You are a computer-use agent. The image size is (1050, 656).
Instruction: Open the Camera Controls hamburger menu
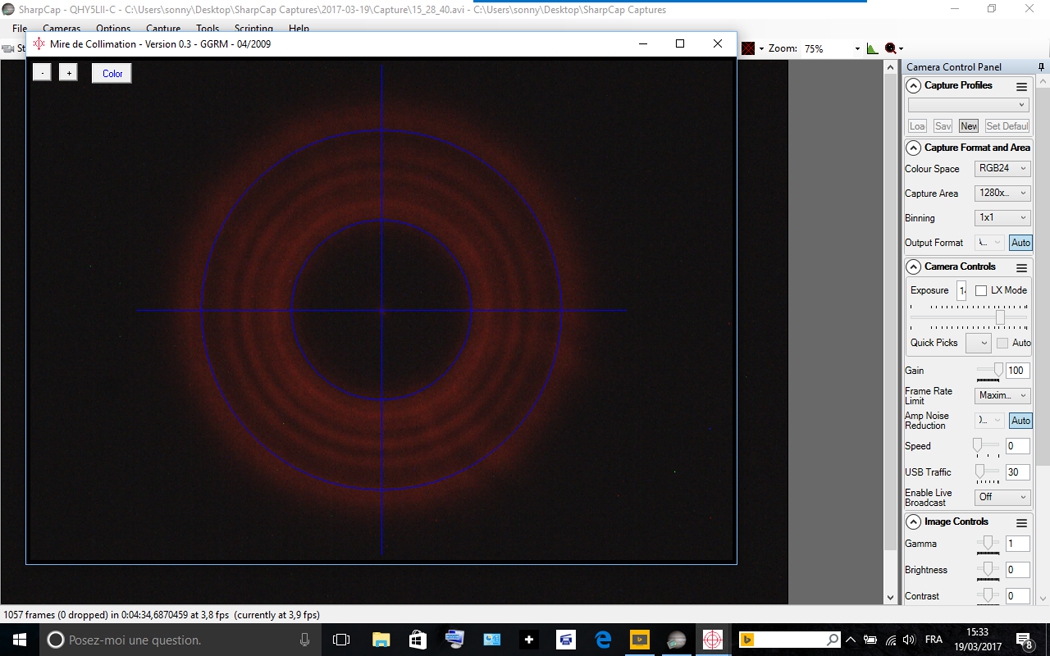pos(1021,267)
